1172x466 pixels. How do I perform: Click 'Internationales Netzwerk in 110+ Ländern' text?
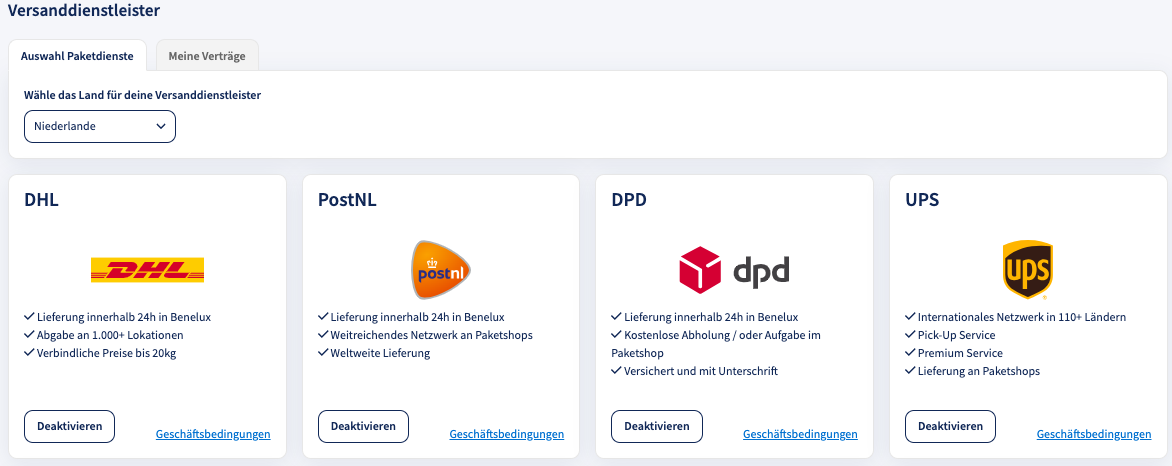(x=1022, y=317)
